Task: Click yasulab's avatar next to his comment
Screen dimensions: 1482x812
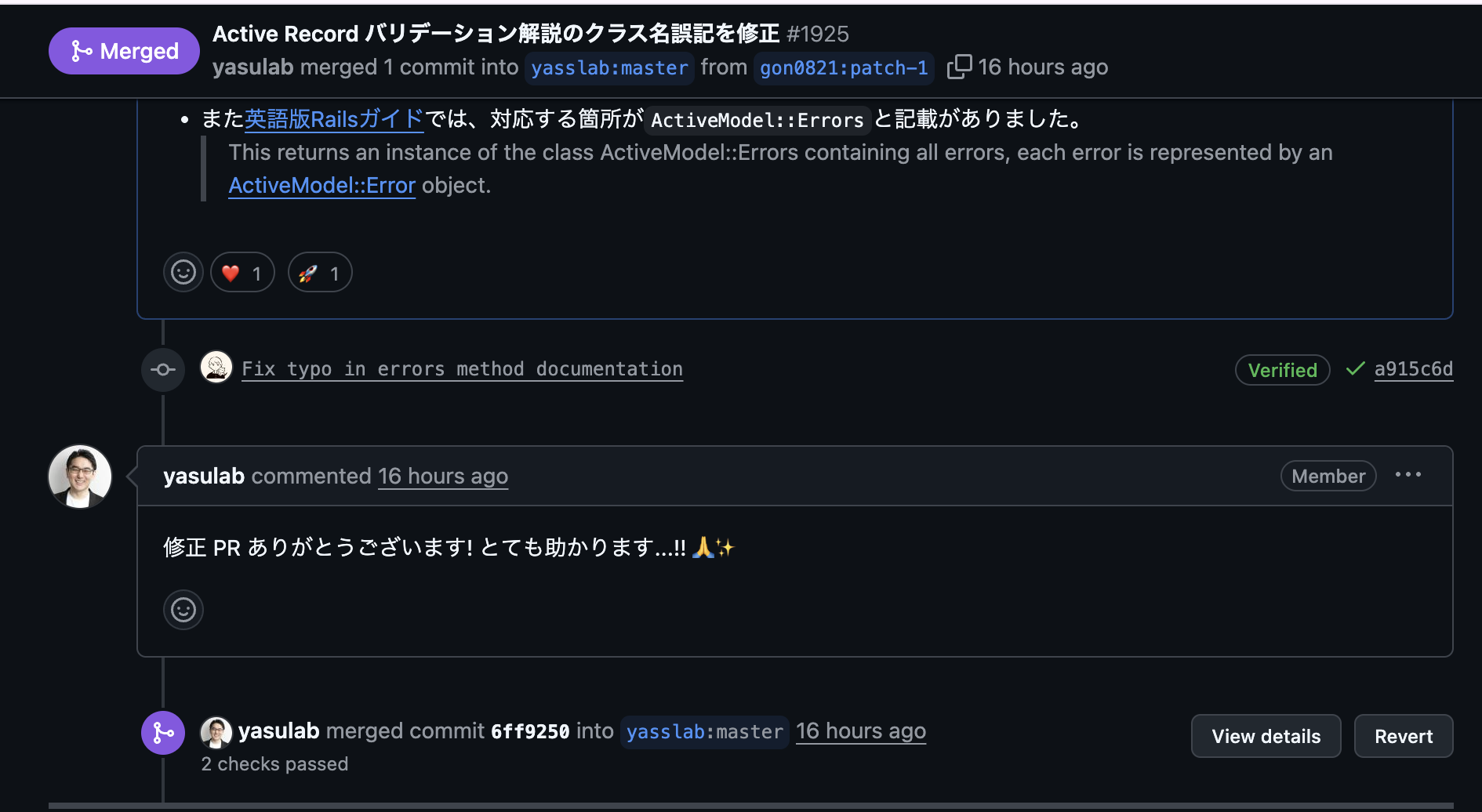Action: [x=79, y=476]
